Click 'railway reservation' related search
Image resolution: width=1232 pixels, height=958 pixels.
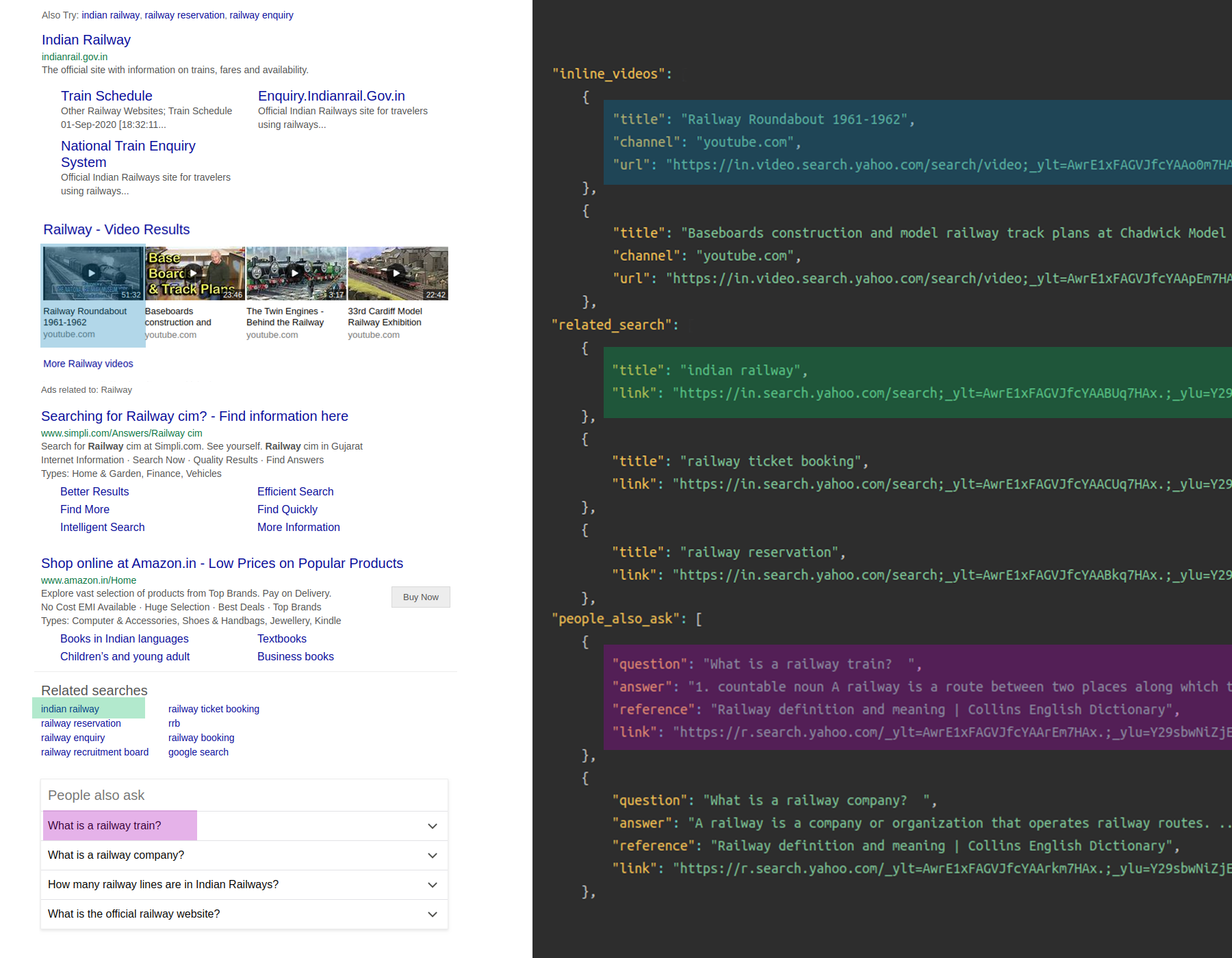(x=81, y=723)
